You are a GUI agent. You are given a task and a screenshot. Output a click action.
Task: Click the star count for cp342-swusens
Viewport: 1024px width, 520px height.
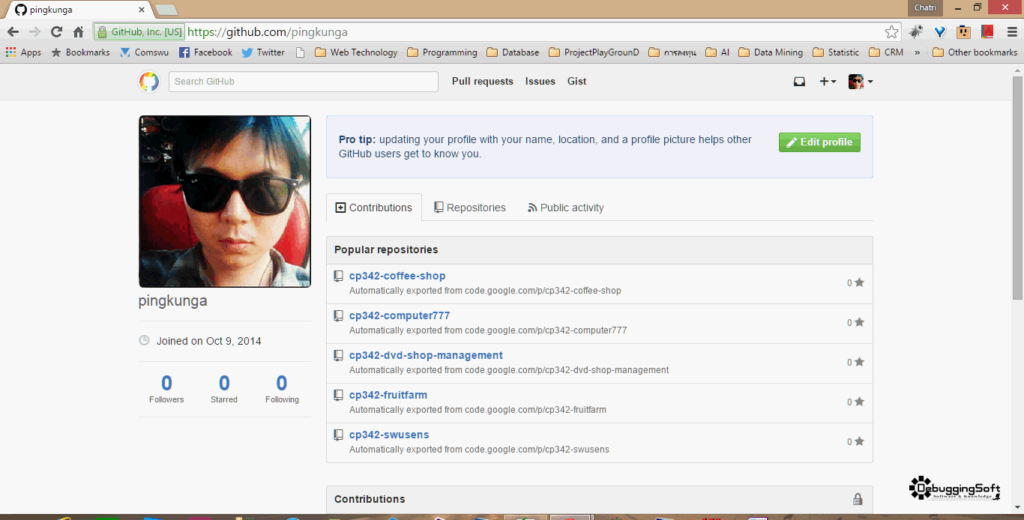point(856,442)
